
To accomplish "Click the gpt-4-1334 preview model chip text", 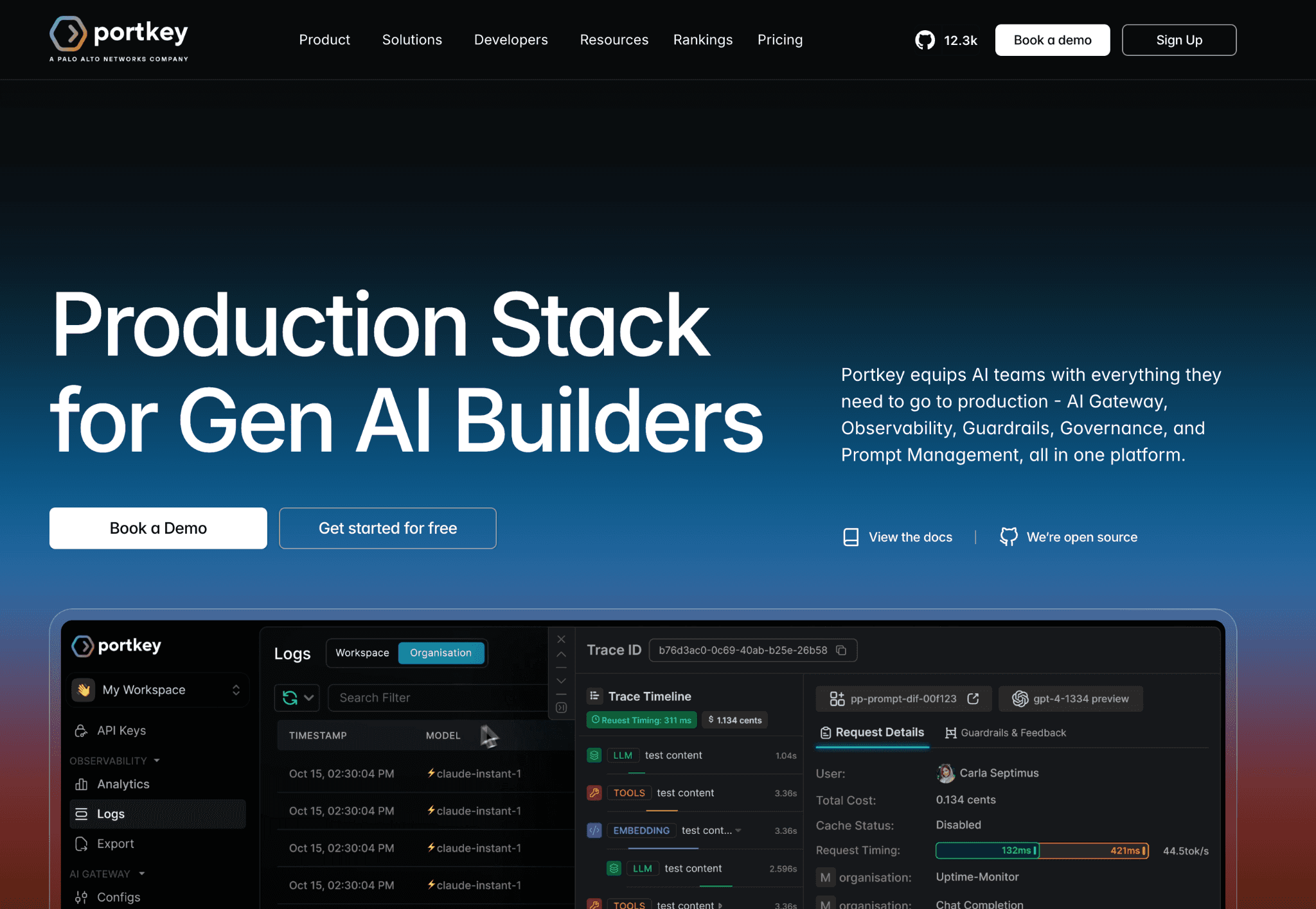I will pyautogui.click(x=1081, y=698).
